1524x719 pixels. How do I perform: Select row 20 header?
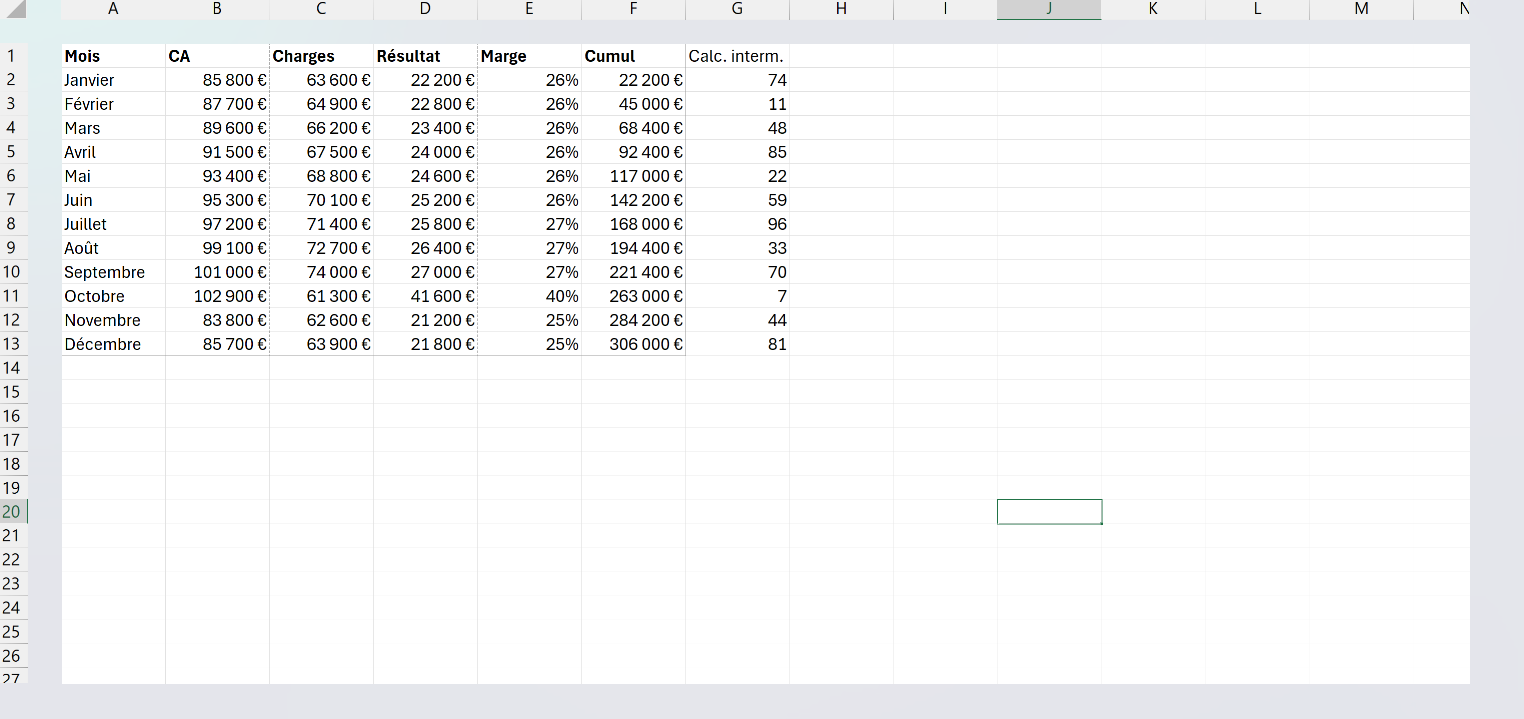[12, 512]
